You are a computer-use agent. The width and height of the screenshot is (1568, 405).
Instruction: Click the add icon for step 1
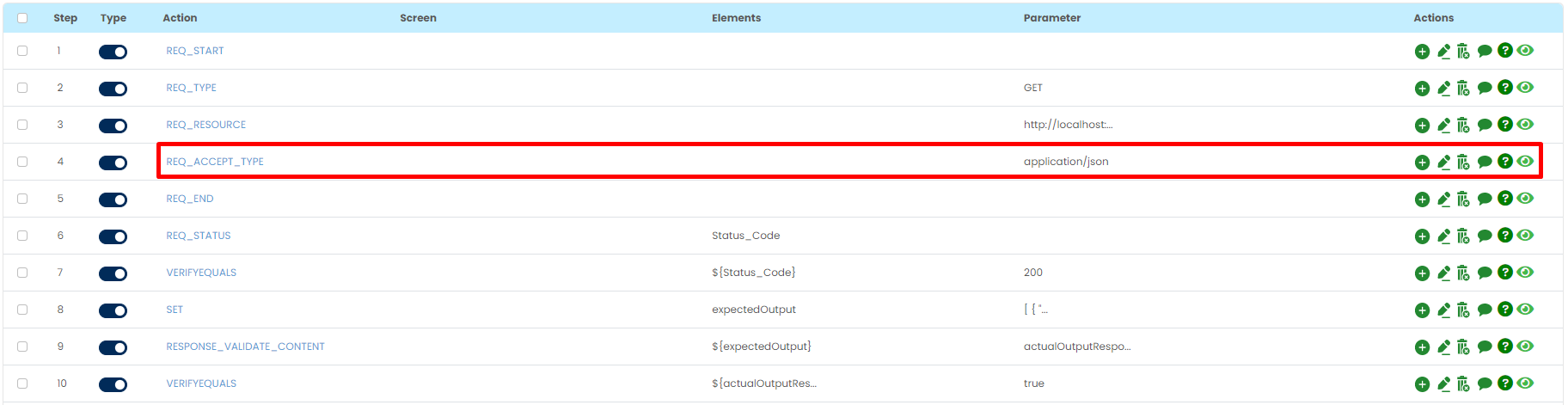pos(1422,52)
